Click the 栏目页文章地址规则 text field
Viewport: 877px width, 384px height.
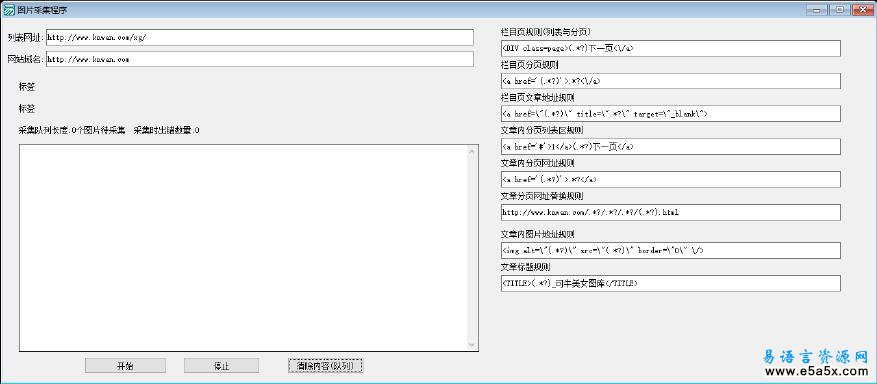pyautogui.click(x=671, y=113)
